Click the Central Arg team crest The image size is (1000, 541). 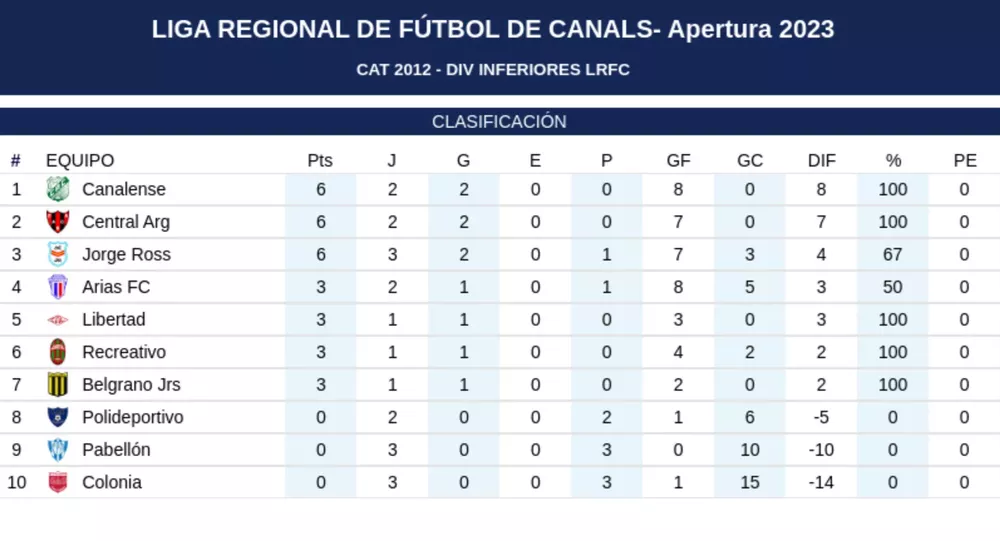[x=58, y=222]
